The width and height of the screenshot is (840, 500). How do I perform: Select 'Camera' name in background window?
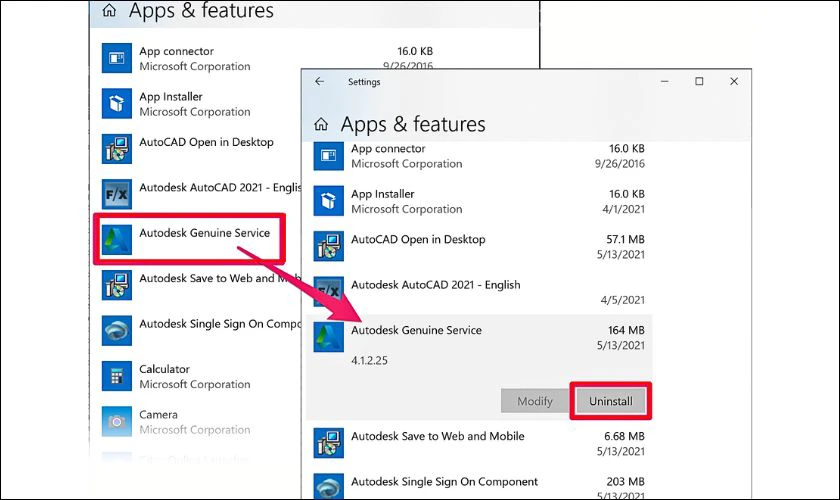(159, 414)
